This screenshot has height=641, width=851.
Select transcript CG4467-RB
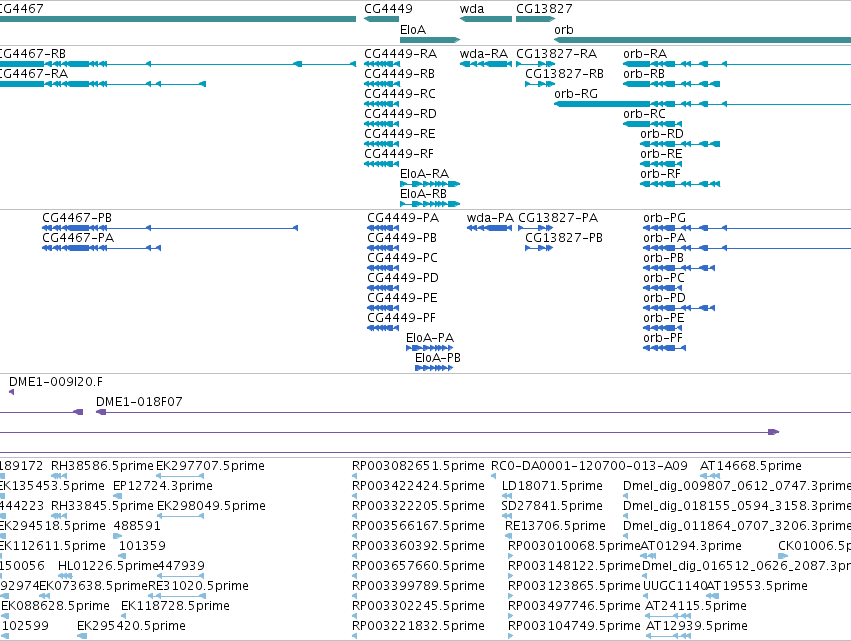tap(177, 64)
